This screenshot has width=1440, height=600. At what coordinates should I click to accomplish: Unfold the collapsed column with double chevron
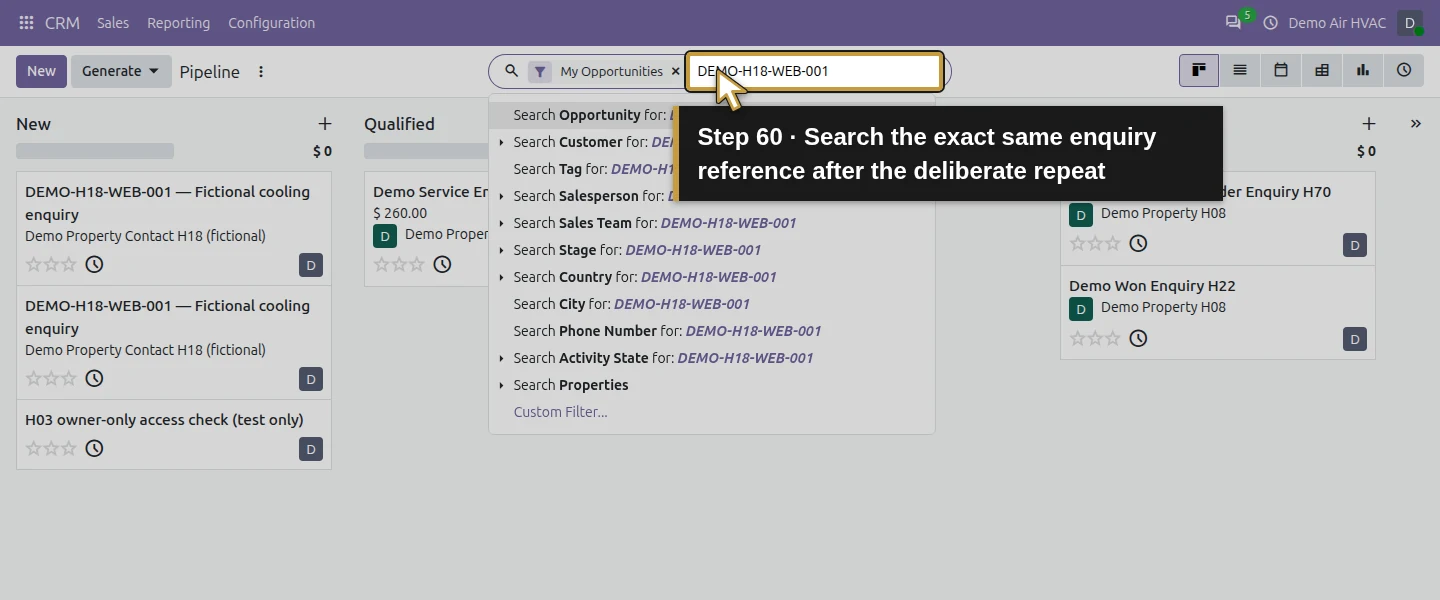click(x=1416, y=124)
